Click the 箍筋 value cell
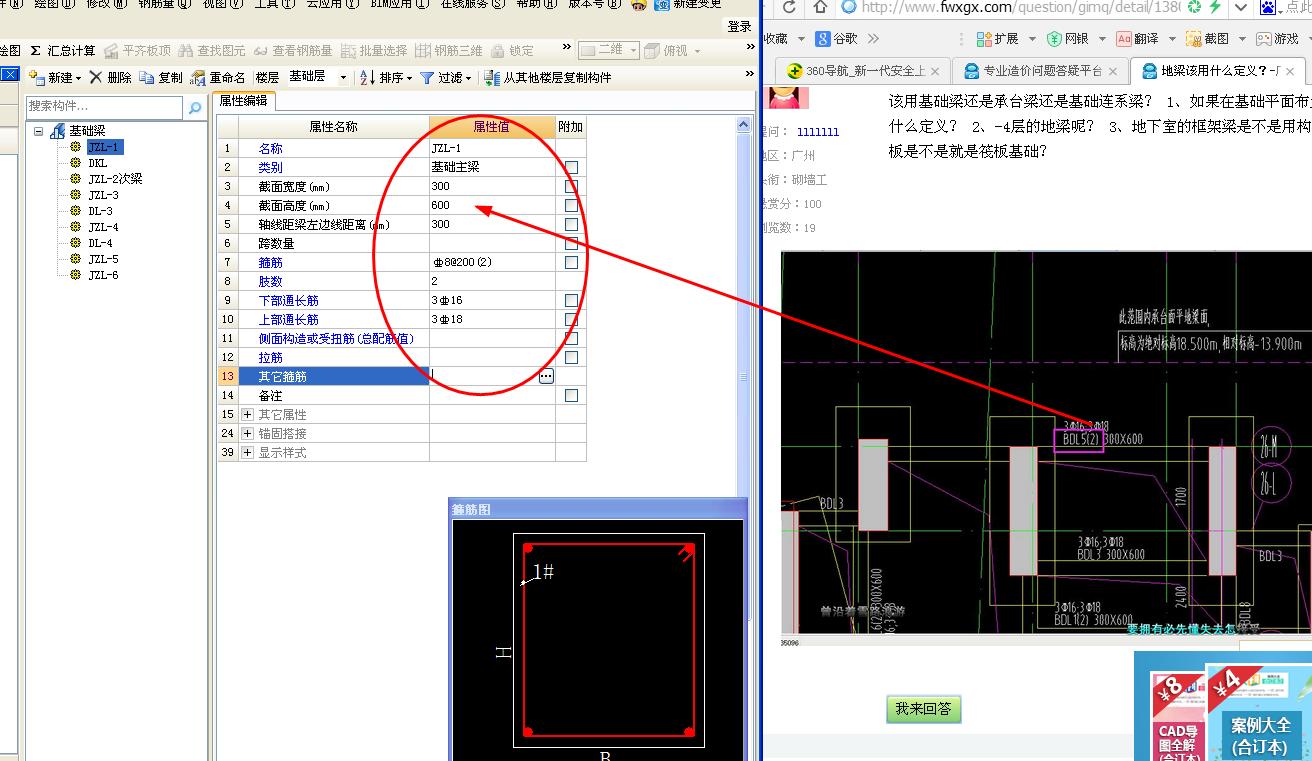Image resolution: width=1312 pixels, height=761 pixels. pos(492,262)
